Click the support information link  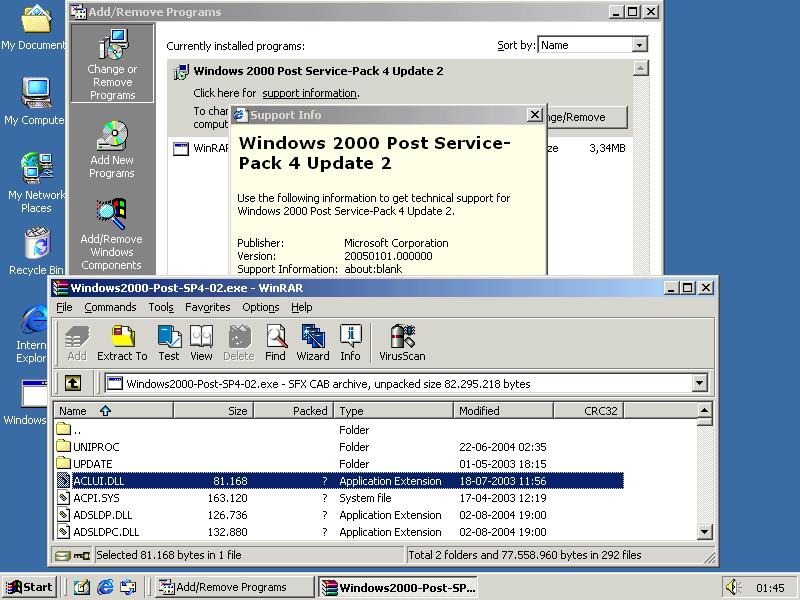[x=310, y=93]
